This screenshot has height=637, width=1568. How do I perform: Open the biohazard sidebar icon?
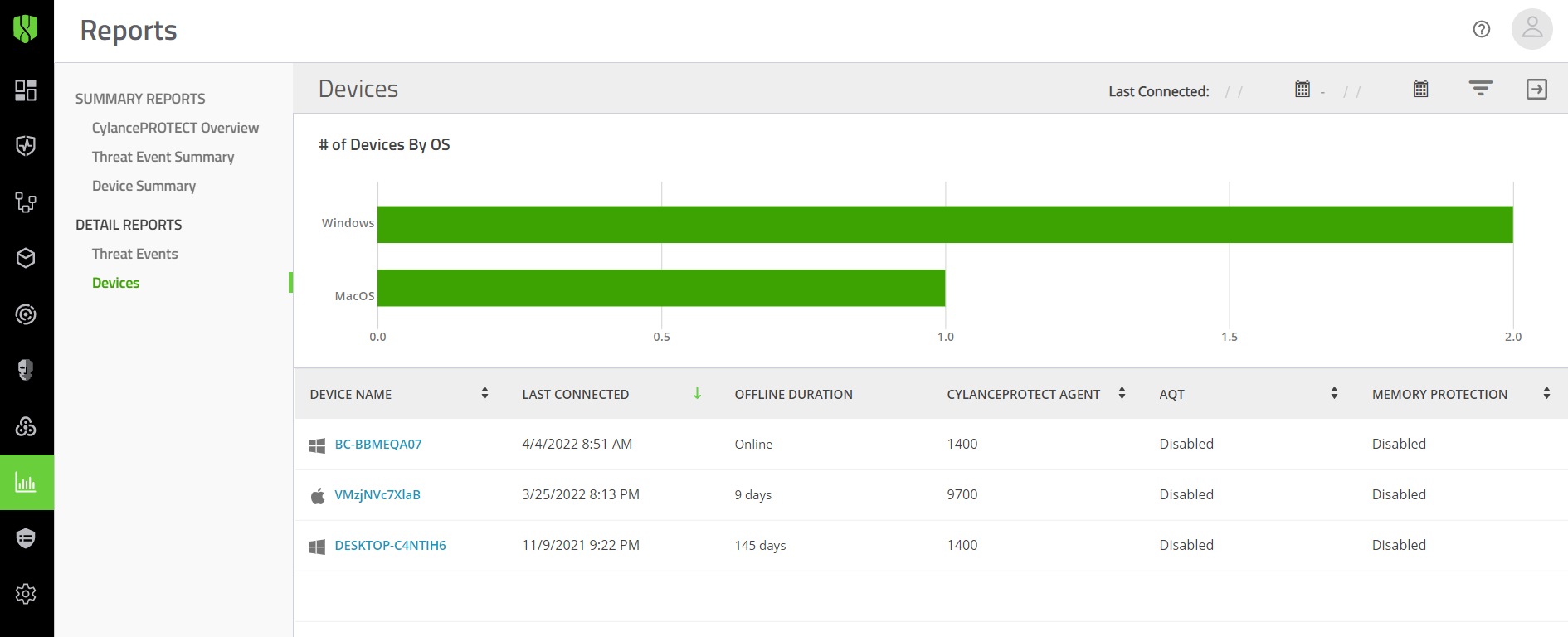point(26,426)
